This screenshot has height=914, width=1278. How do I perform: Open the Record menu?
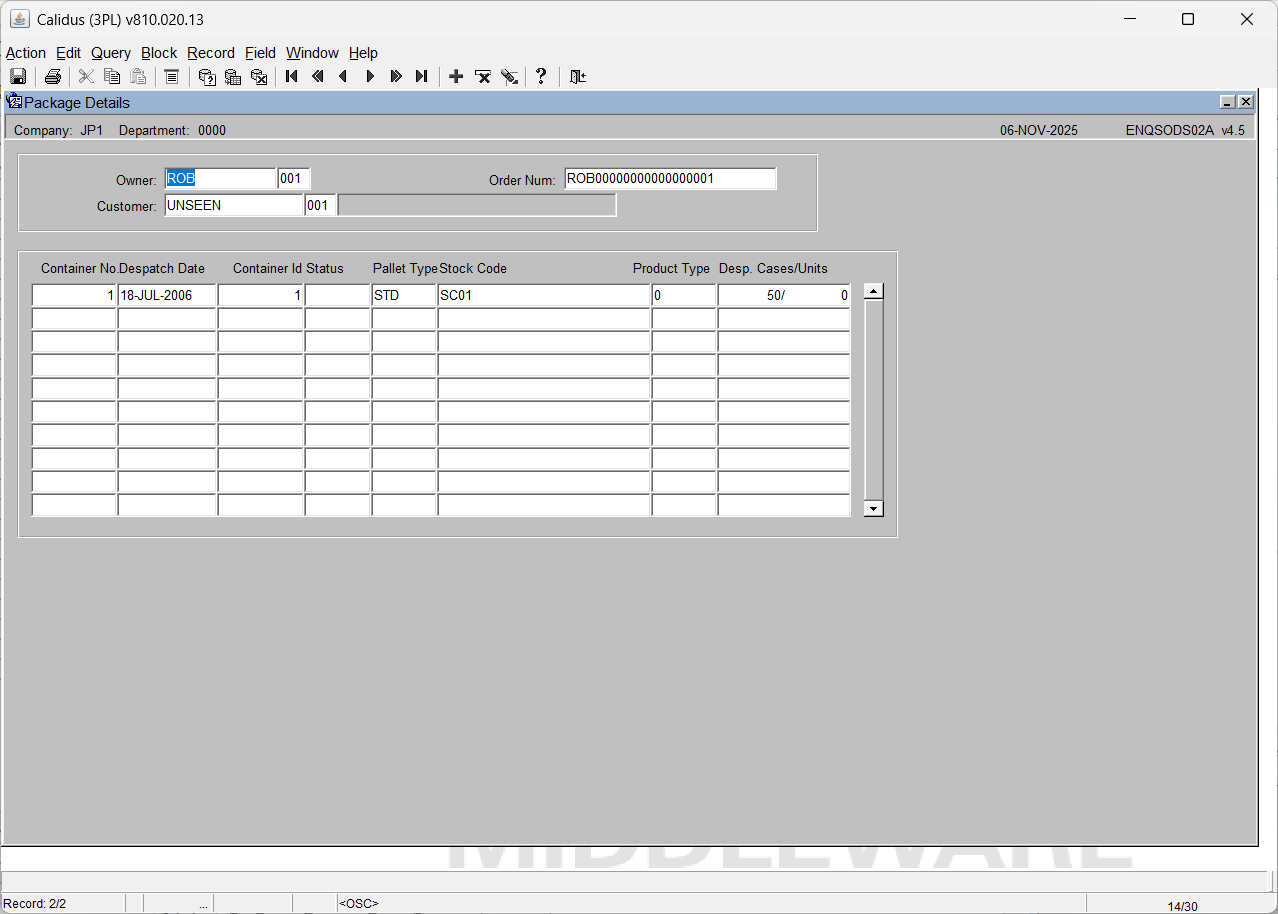[x=211, y=53]
